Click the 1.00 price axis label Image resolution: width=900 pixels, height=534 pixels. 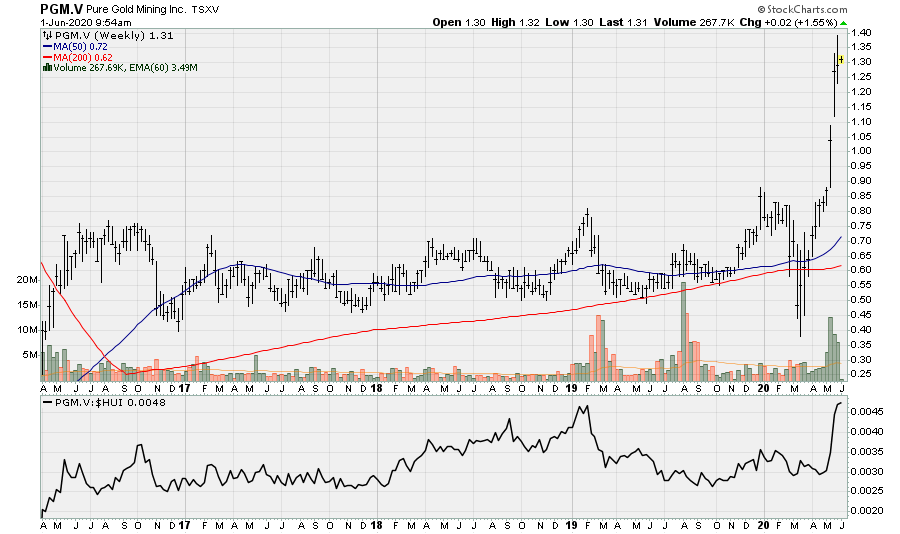pos(862,151)
